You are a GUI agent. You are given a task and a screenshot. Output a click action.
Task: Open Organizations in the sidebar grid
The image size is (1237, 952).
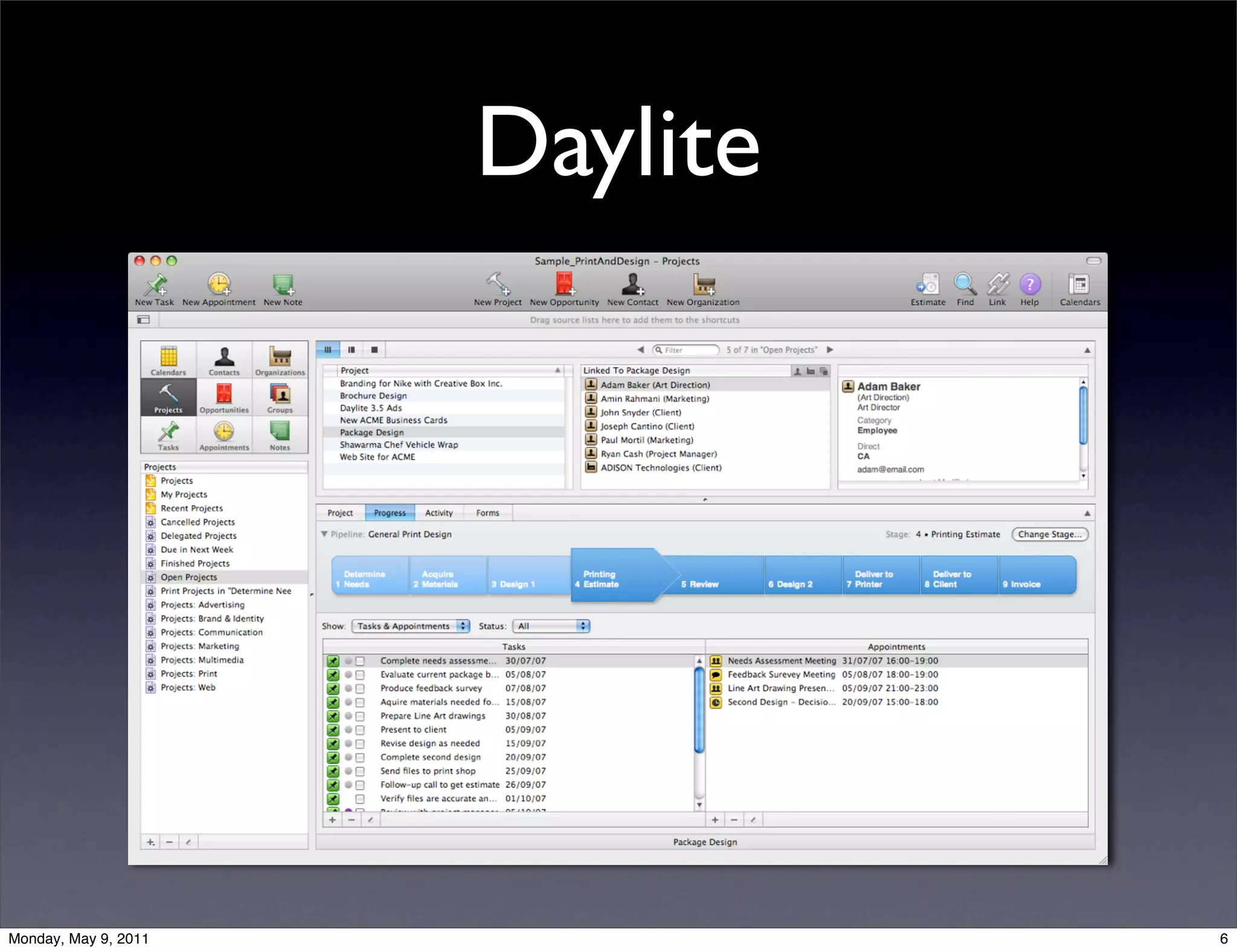280,360
